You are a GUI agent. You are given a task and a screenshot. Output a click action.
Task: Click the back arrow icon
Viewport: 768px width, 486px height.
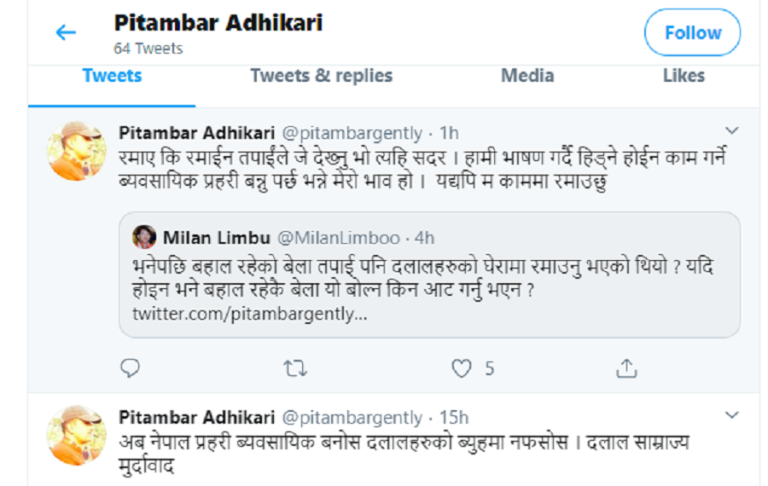pyautogui.click(x=66, y=33)
